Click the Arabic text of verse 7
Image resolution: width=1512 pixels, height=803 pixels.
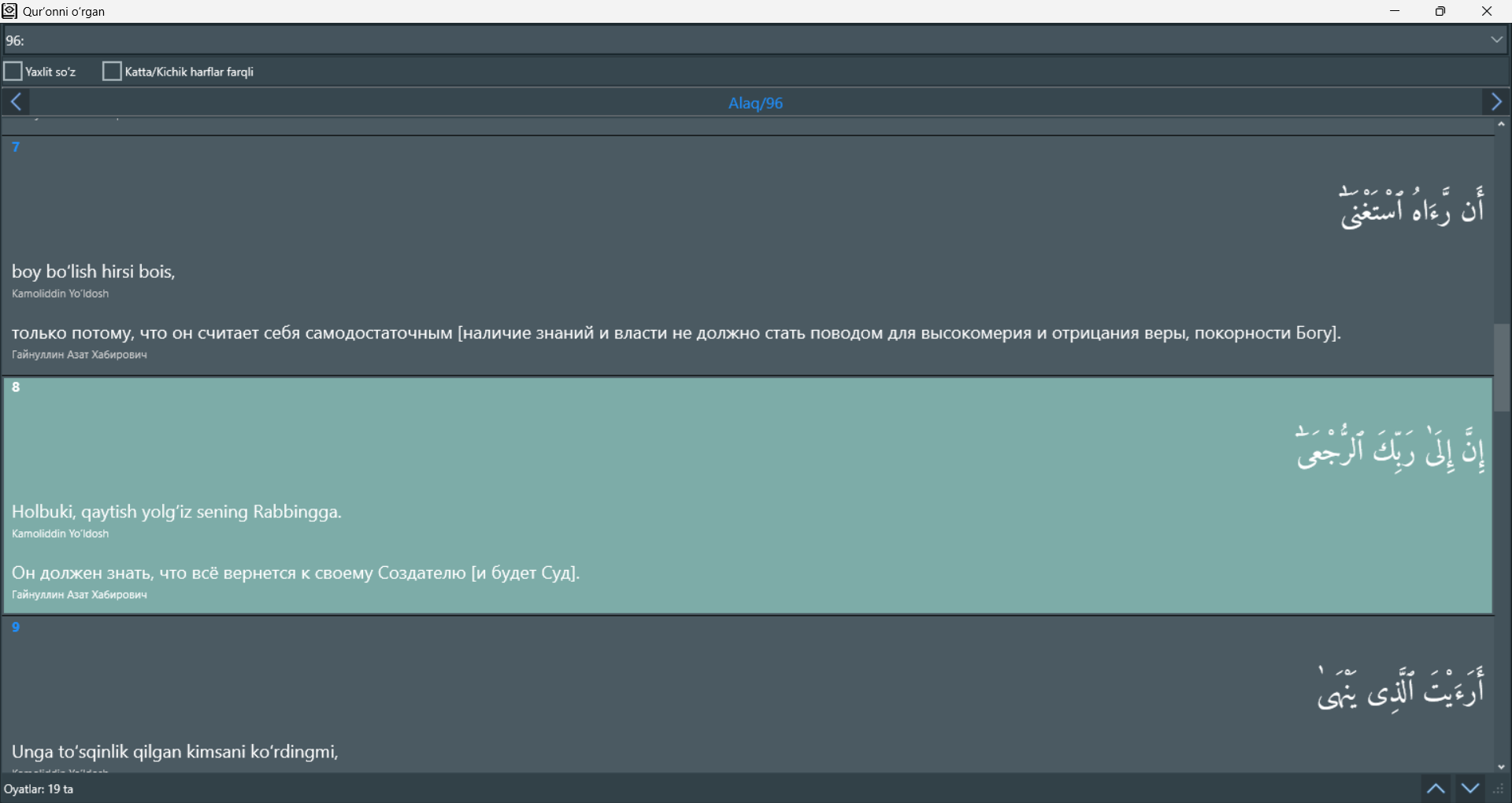coord(1411,208)
